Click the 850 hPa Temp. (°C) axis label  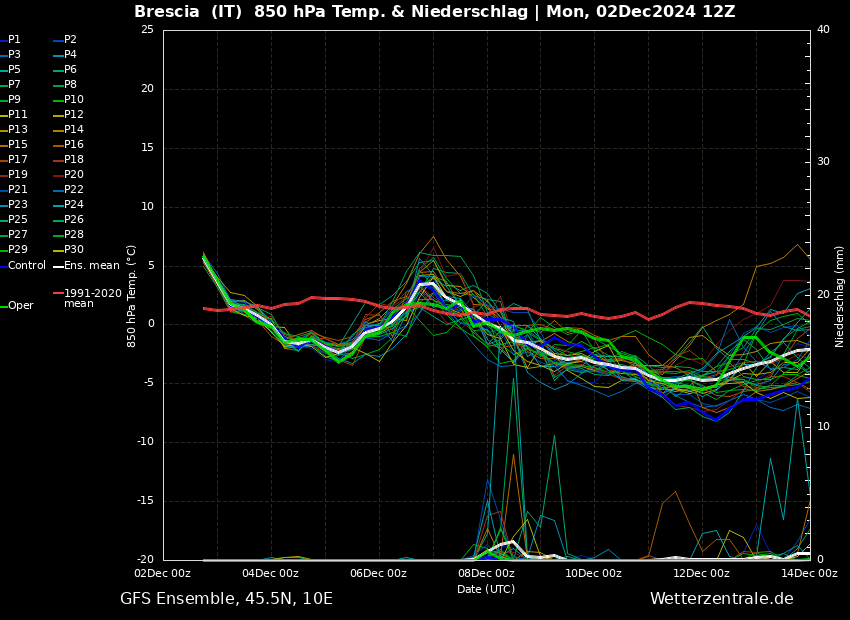(131, 296)
